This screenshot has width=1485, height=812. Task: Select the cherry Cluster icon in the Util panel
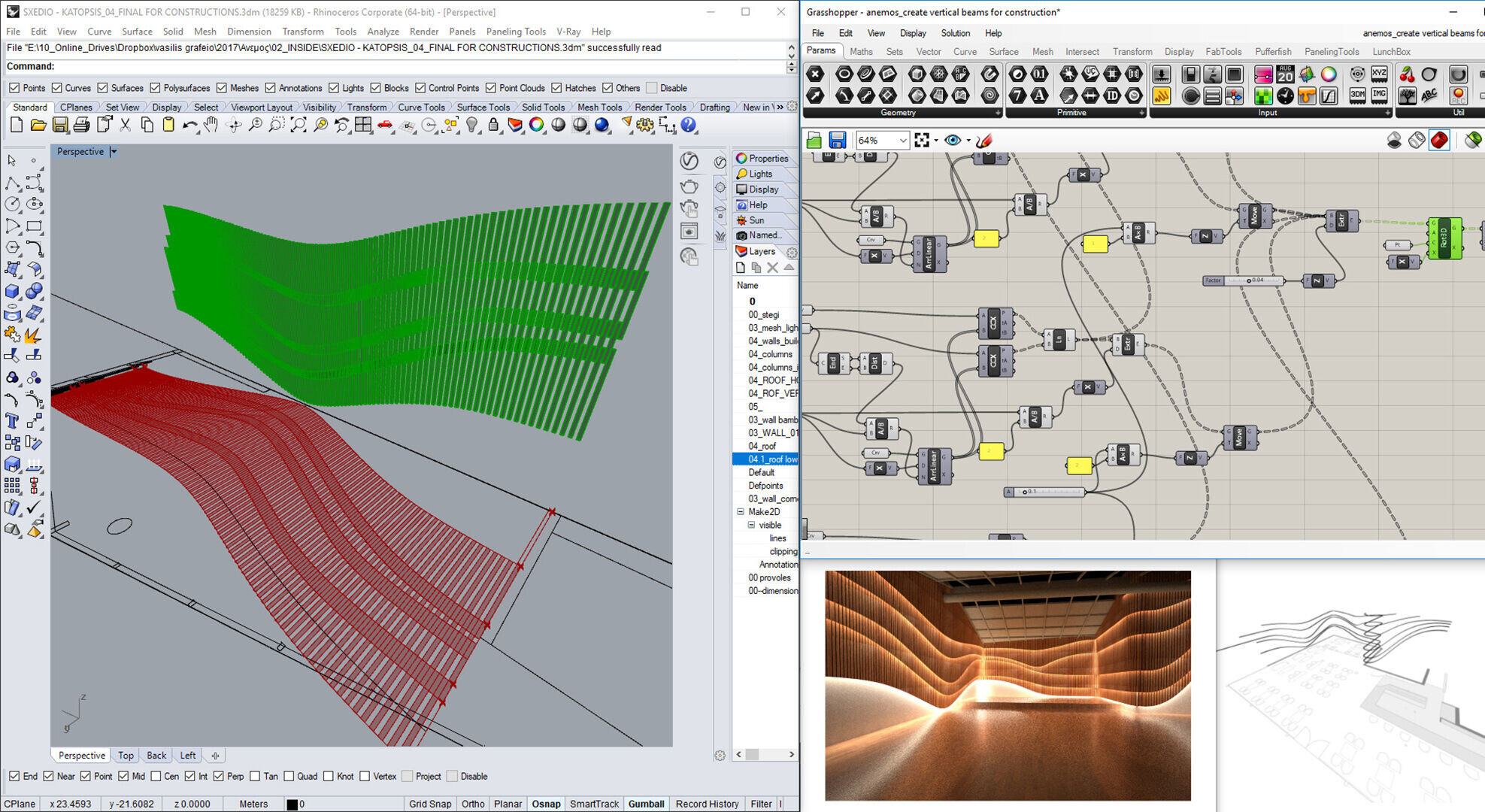1407,74
